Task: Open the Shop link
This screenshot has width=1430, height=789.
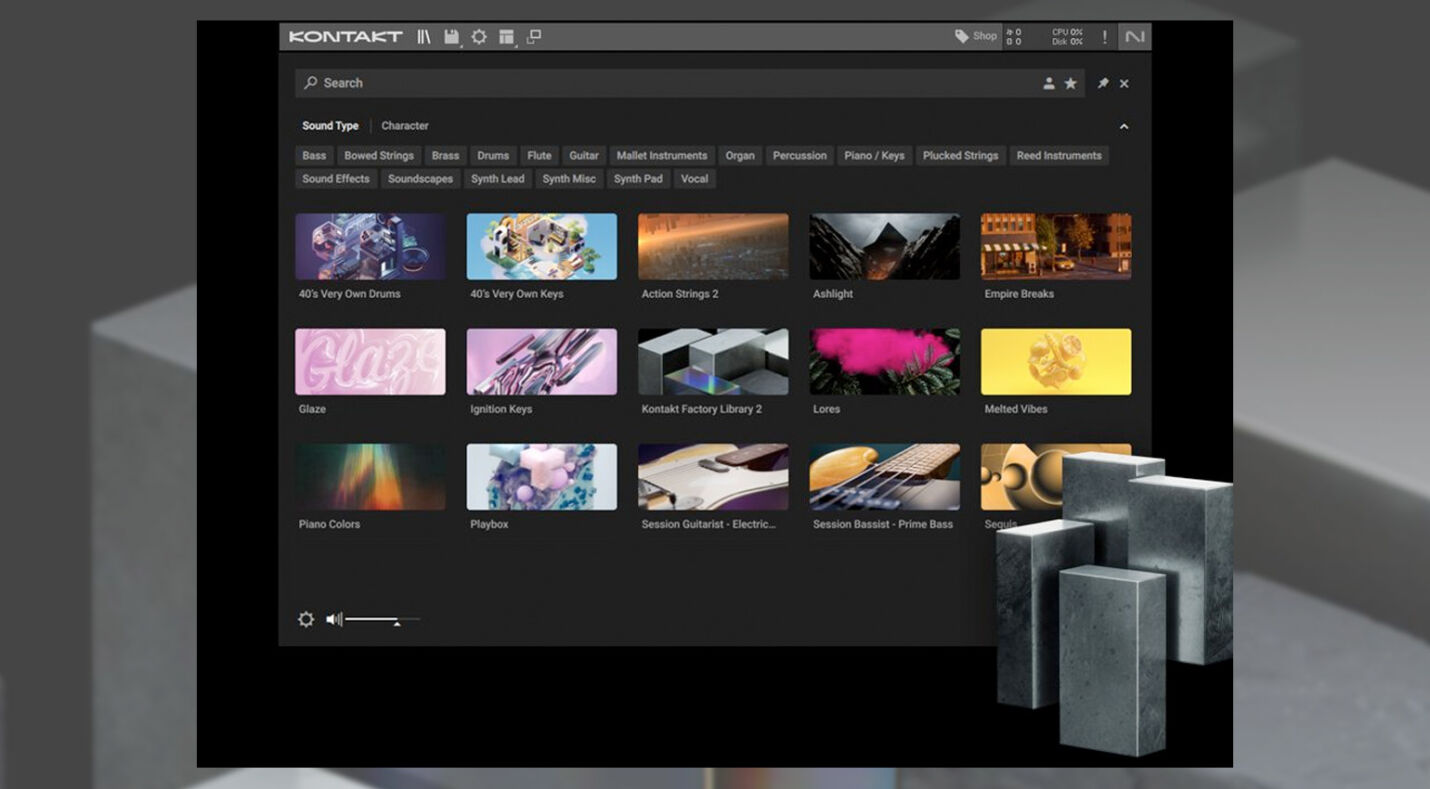Action: coord(976,36)
